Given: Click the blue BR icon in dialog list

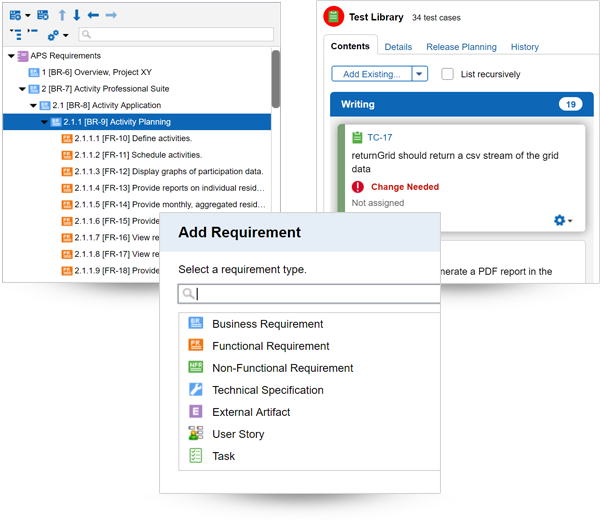Looking at the screenshot, I should (x=196, y=323).
